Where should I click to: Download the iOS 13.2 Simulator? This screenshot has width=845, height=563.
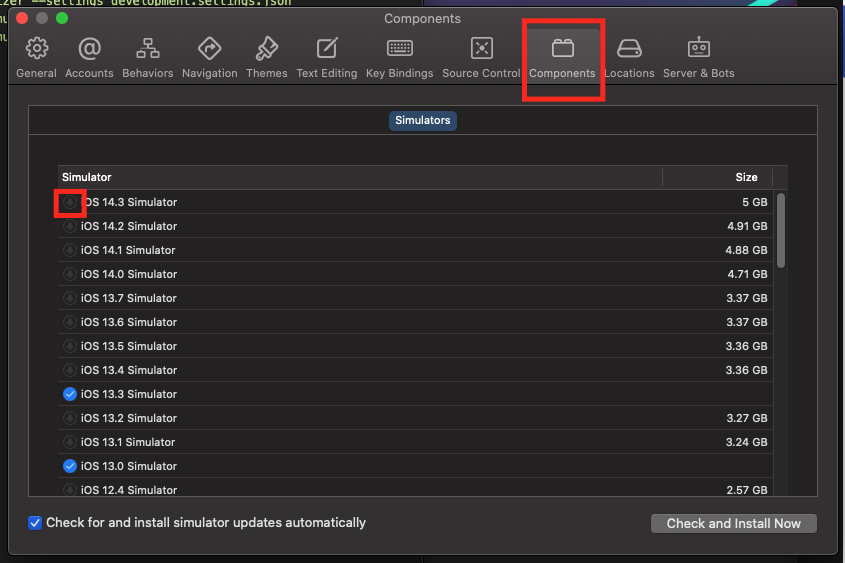point(70,418)
